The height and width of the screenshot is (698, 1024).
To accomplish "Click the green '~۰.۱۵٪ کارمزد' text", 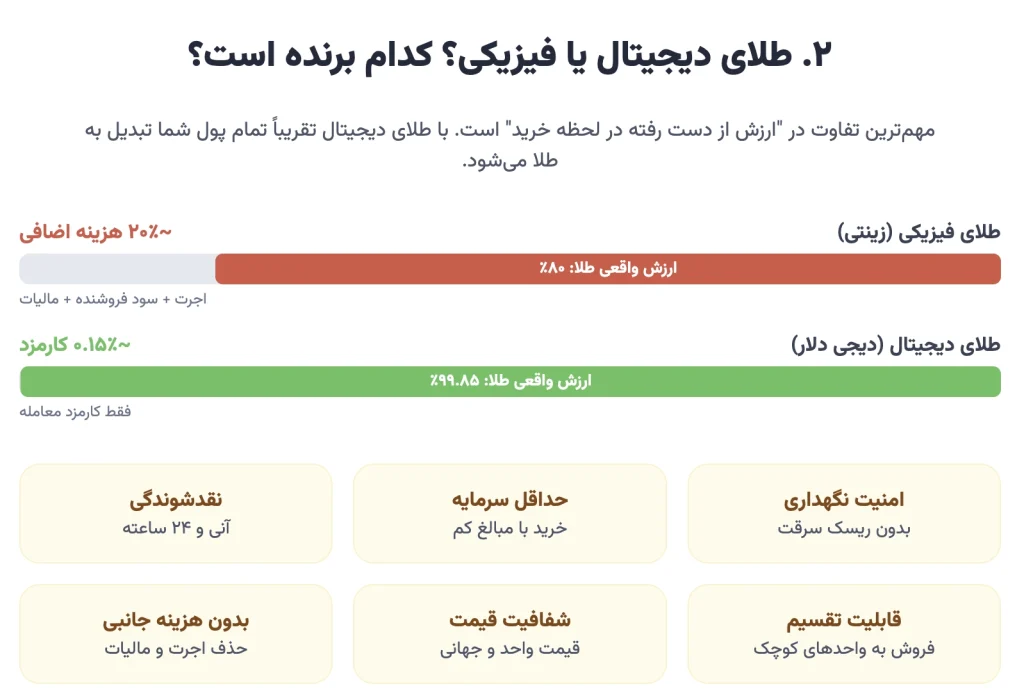I will [75, 346].
